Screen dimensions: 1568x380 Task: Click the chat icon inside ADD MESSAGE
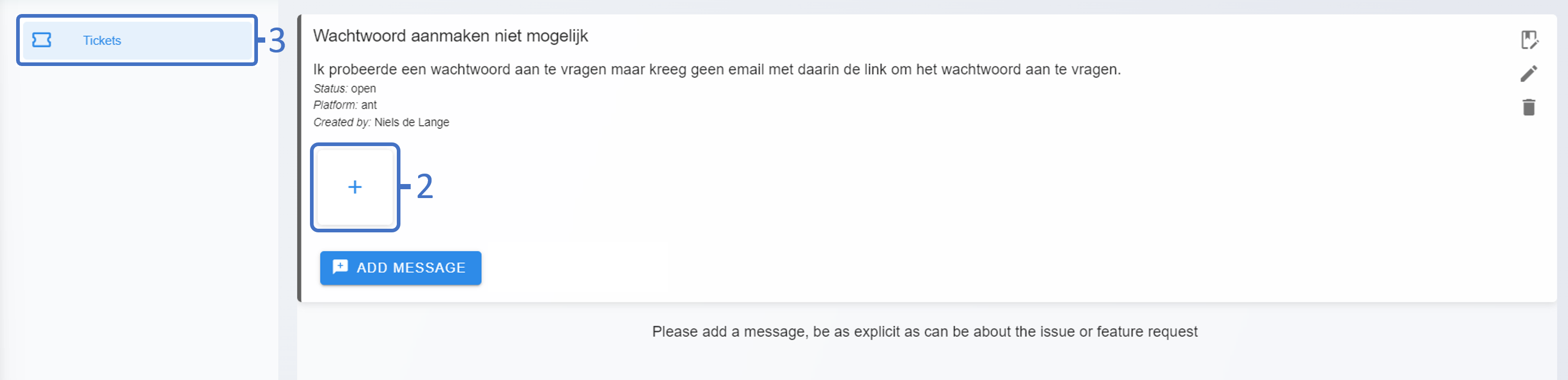click(340, 267)
